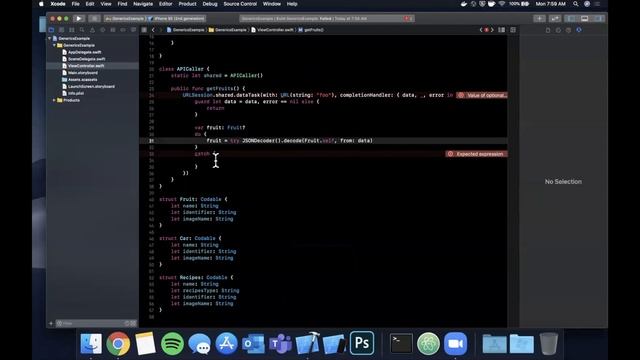Add a new editor pane
Viewport: 640px width, 360px height.
[x=513, y=30]
